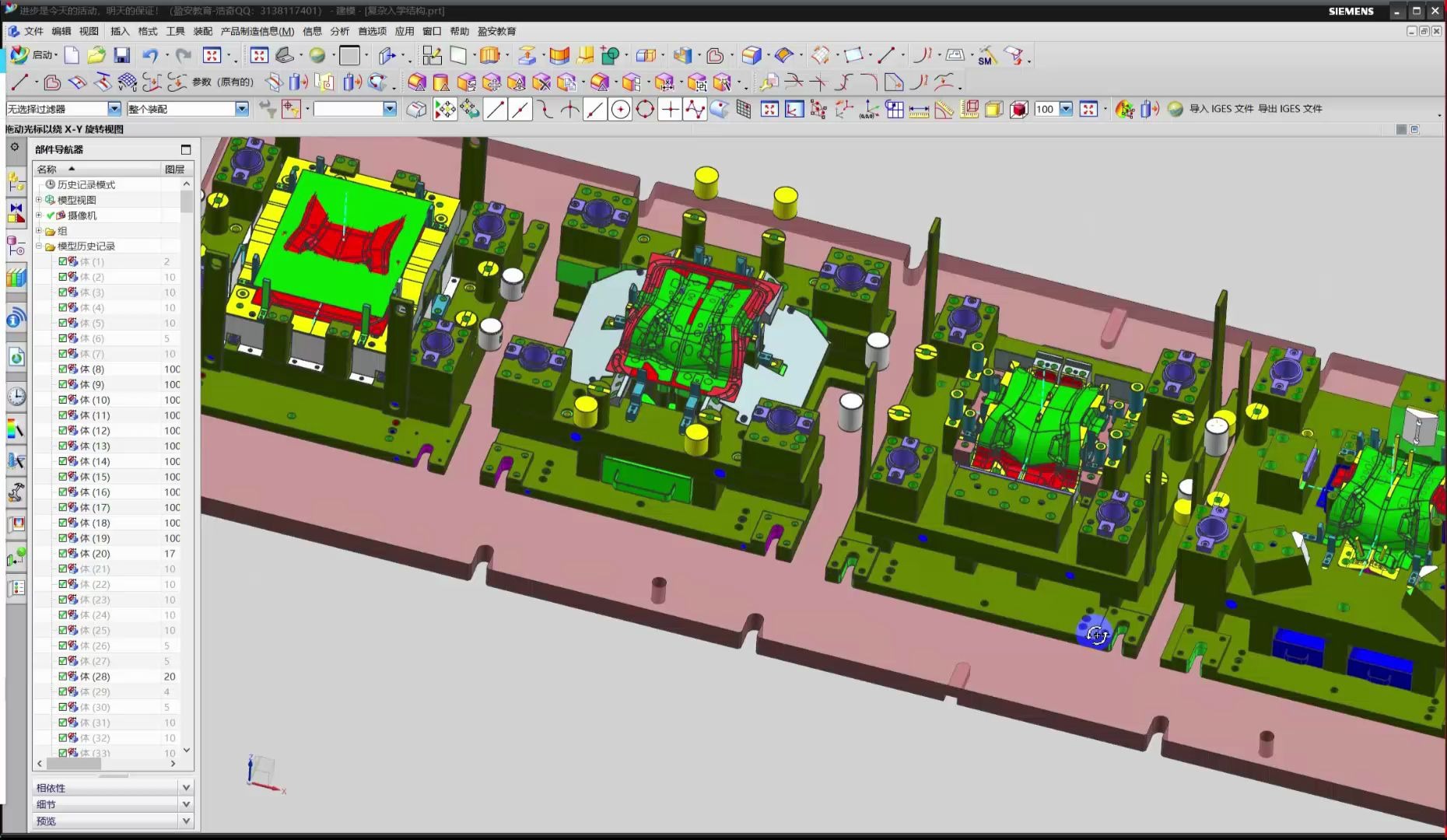Click 导入 IGES 文件 button
Image resolution: width=1447 pixels, height=840 pixels.
[1221, 109]
